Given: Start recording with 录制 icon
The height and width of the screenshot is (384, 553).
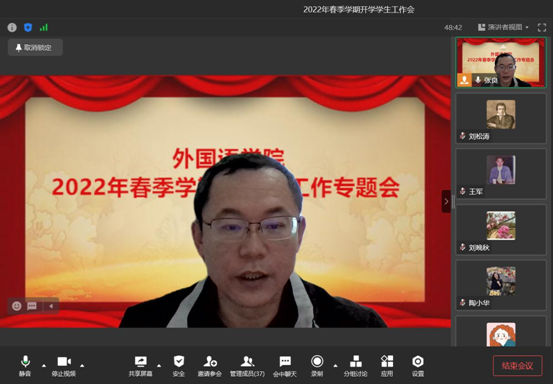Looking at the screenshot, I should 317,366.
